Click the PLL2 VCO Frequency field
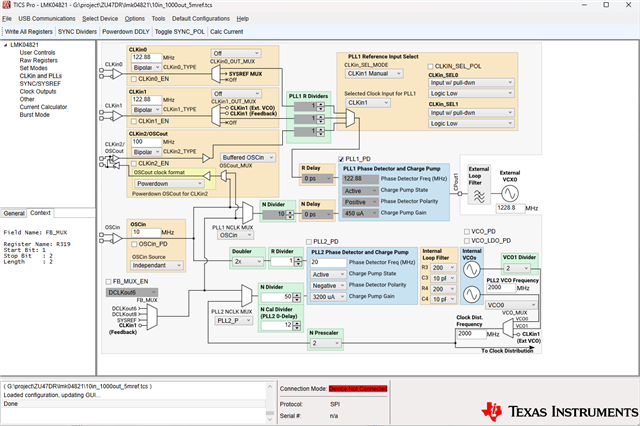Screen dimensions: 640x426 pyautogui.click(x=501, y=288)
